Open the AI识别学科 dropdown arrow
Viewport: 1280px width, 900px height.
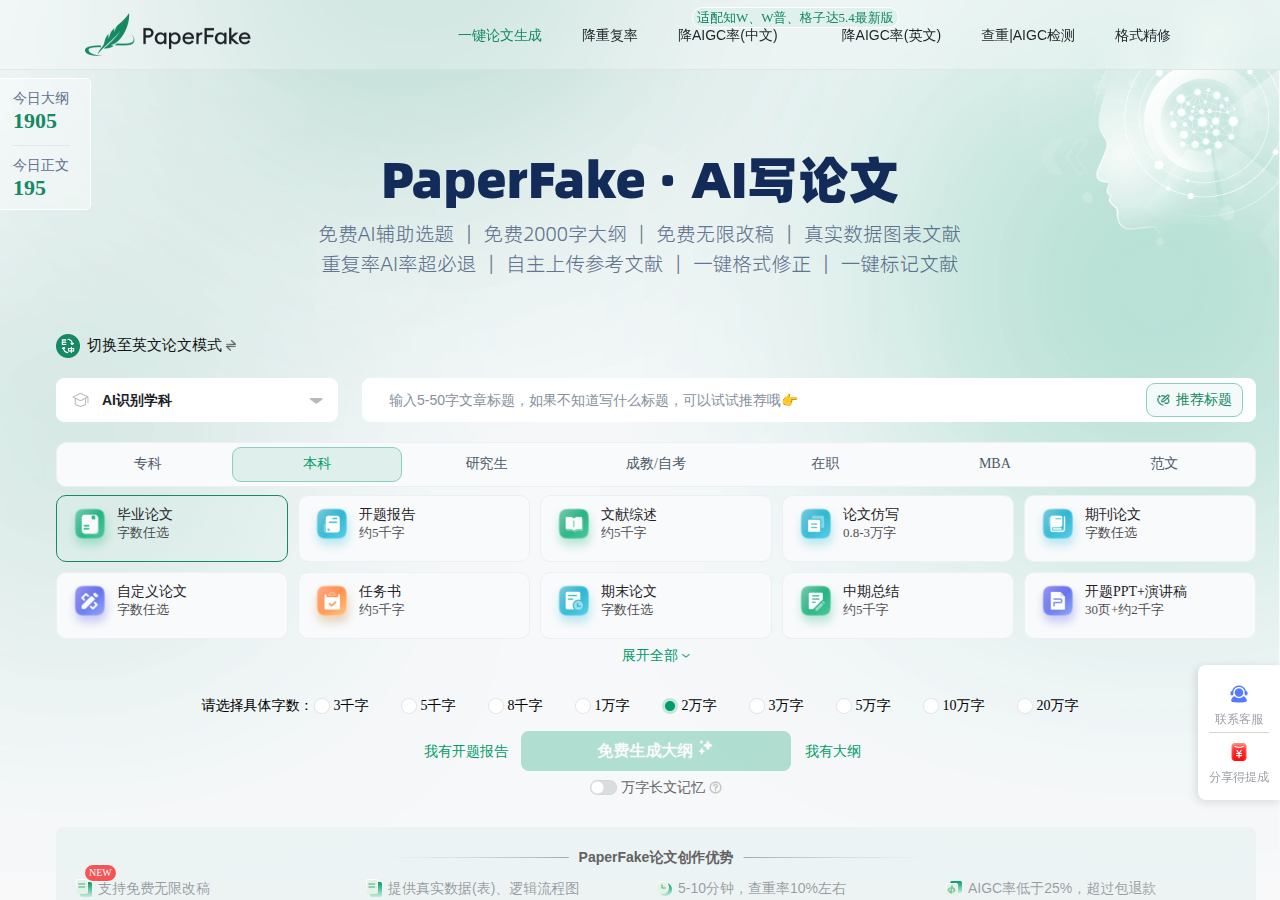(316, 401)
